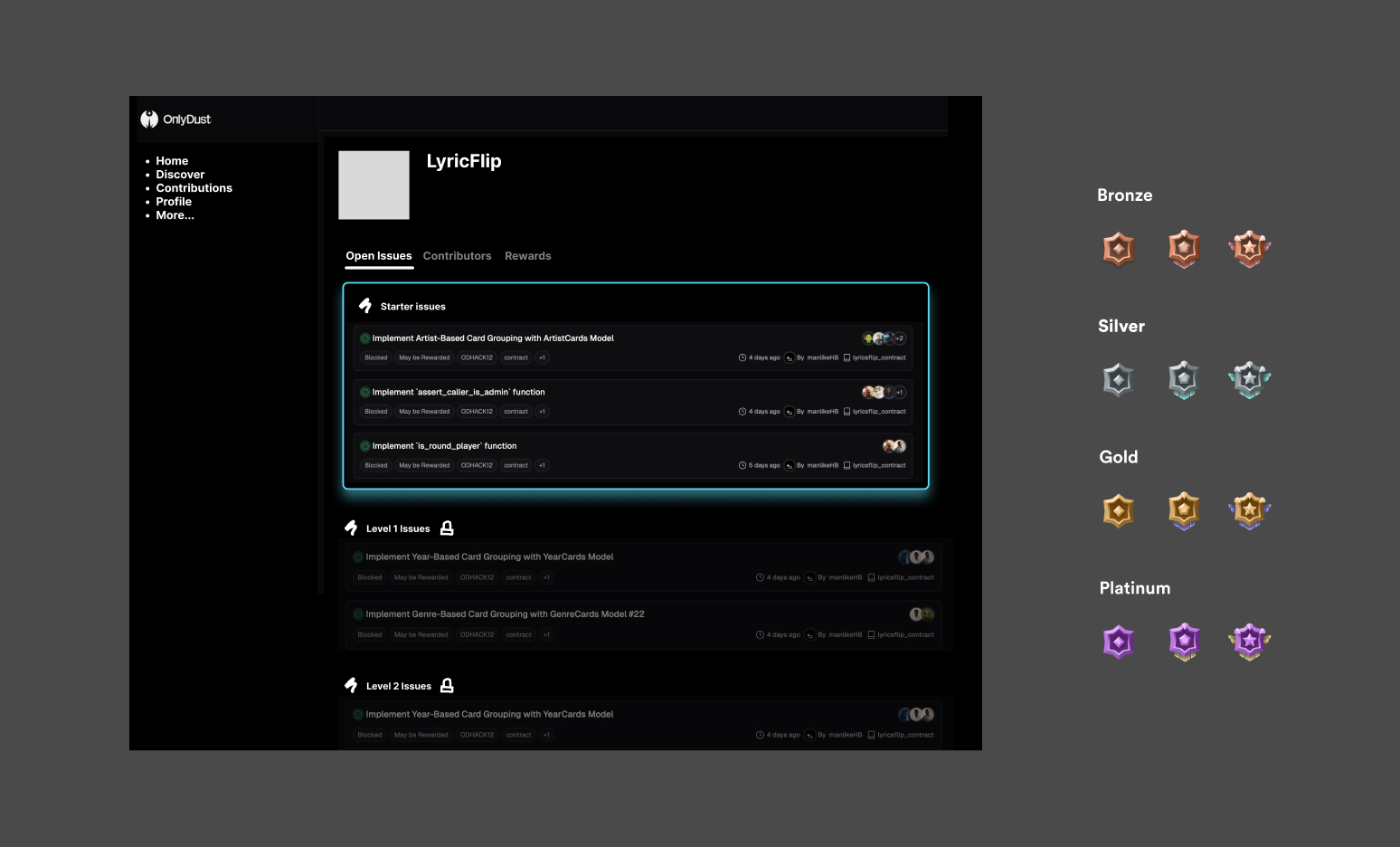Screen dimensions: 1400x847
Task: Click the lock icon beside Level 2 Issues
Action: point(447,686)
